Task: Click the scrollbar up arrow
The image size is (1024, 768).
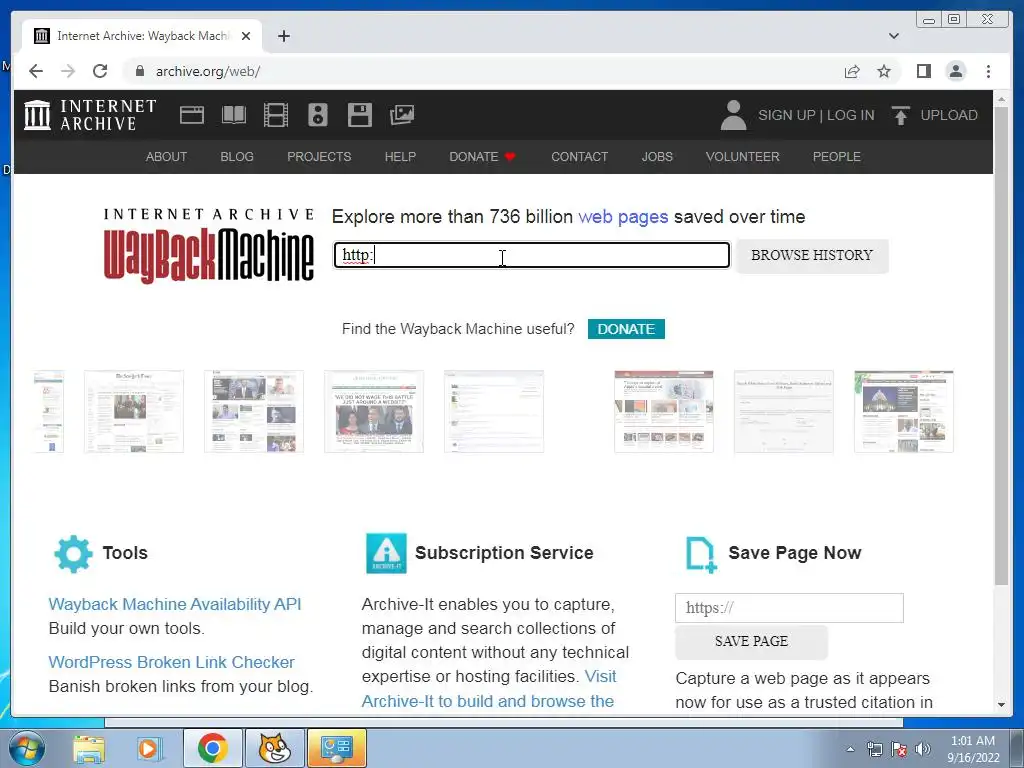Action: 1001,99
